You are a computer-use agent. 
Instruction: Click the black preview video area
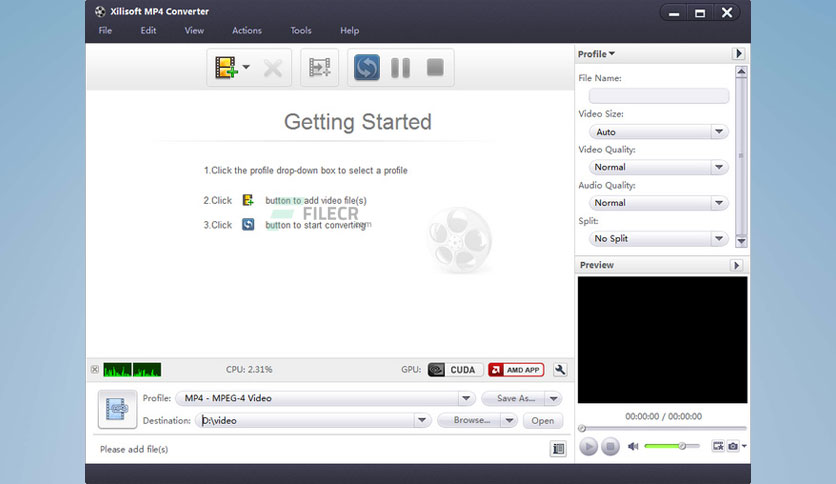662,340
